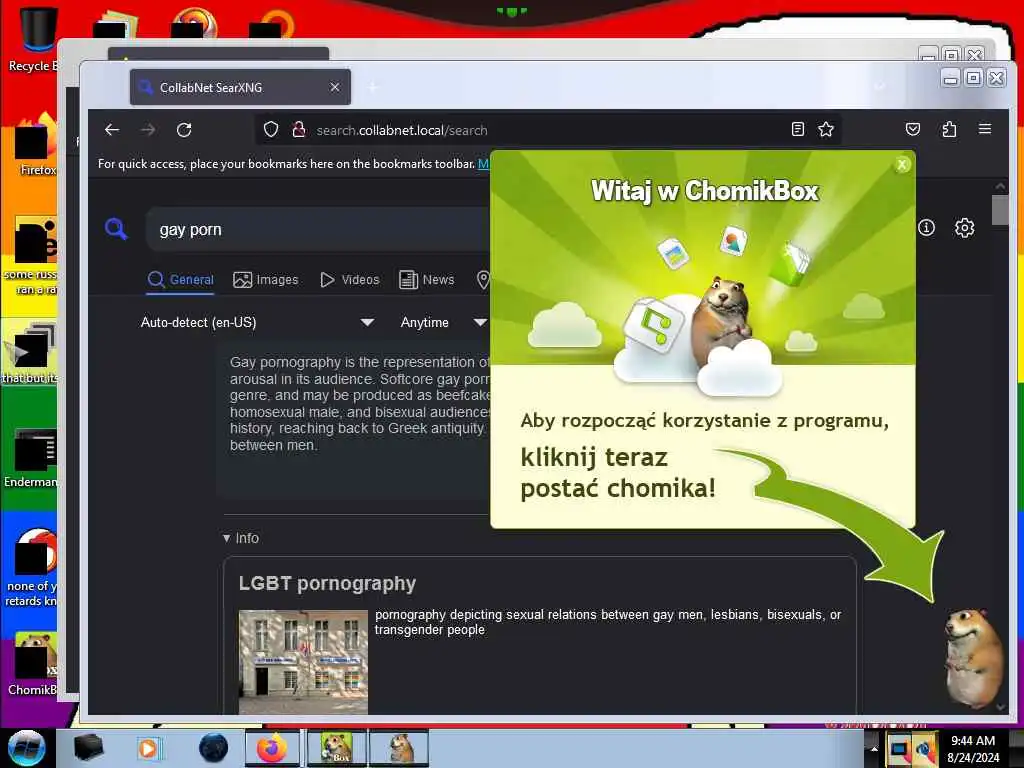The image size is (1024, 768).
Task: Click the taskbar clock 9:44 AM
Action: [973, 748]
